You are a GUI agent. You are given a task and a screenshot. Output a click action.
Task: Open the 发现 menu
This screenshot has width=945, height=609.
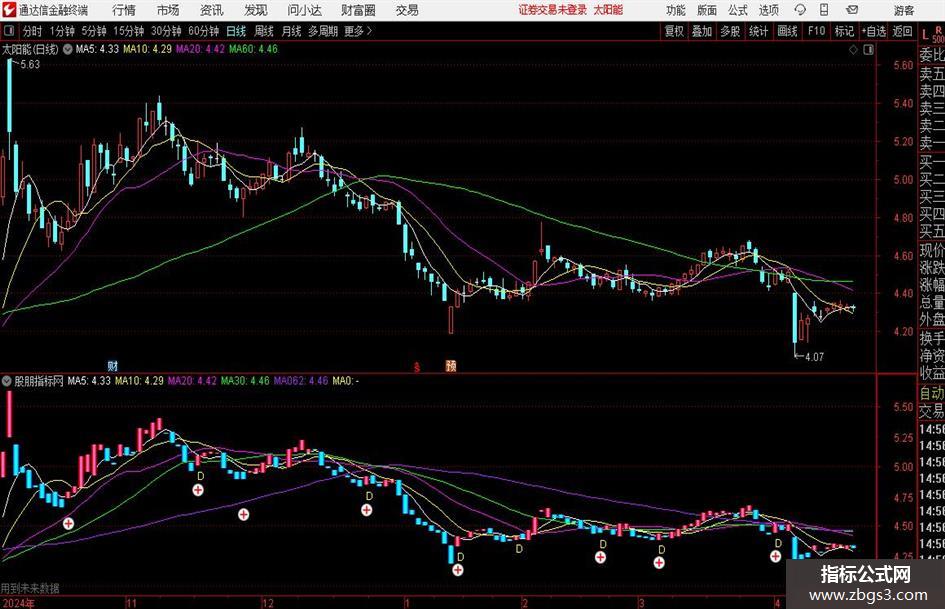click(x=256, y=10)
